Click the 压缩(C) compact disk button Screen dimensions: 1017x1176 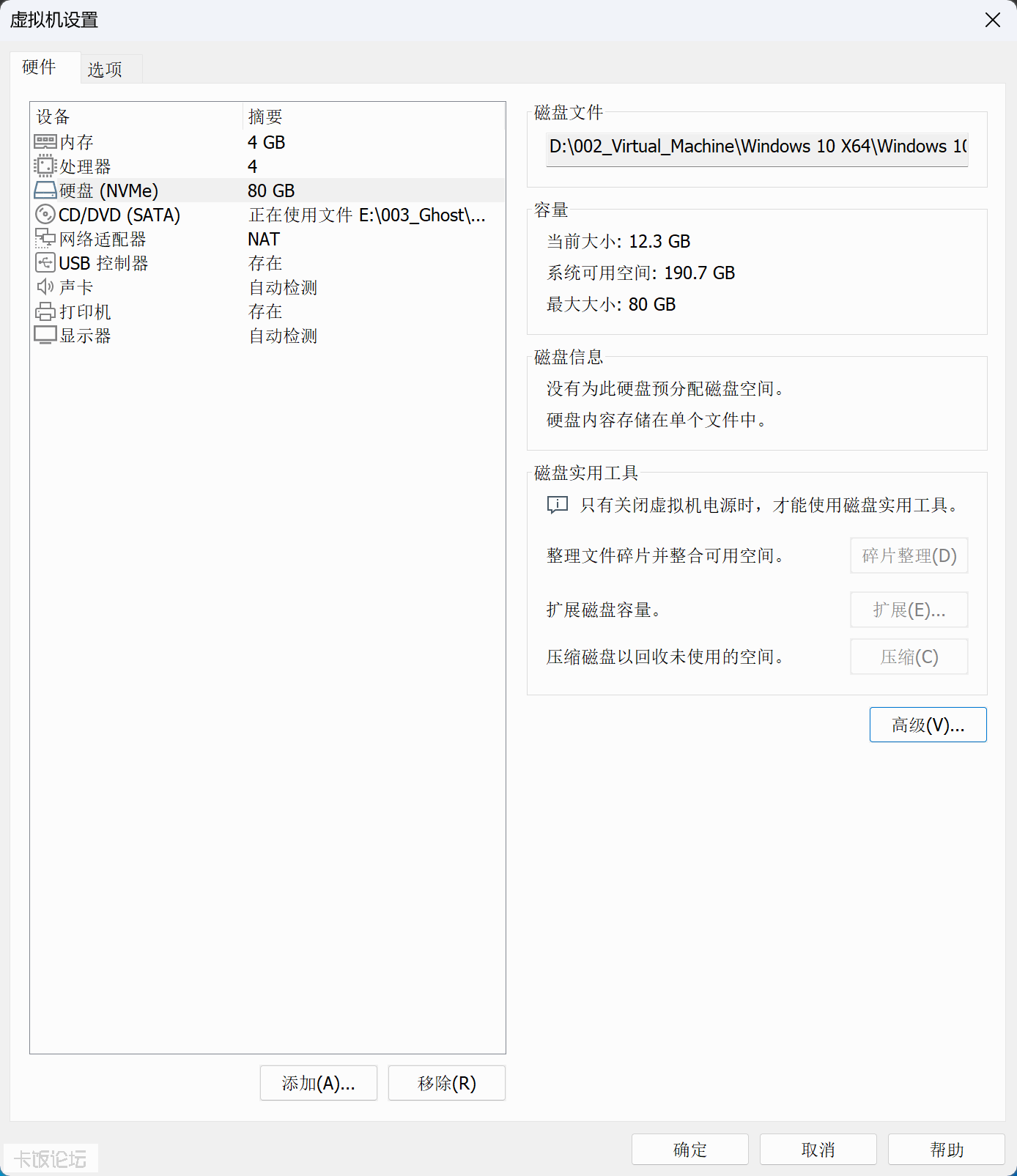(x=909, y=657)
